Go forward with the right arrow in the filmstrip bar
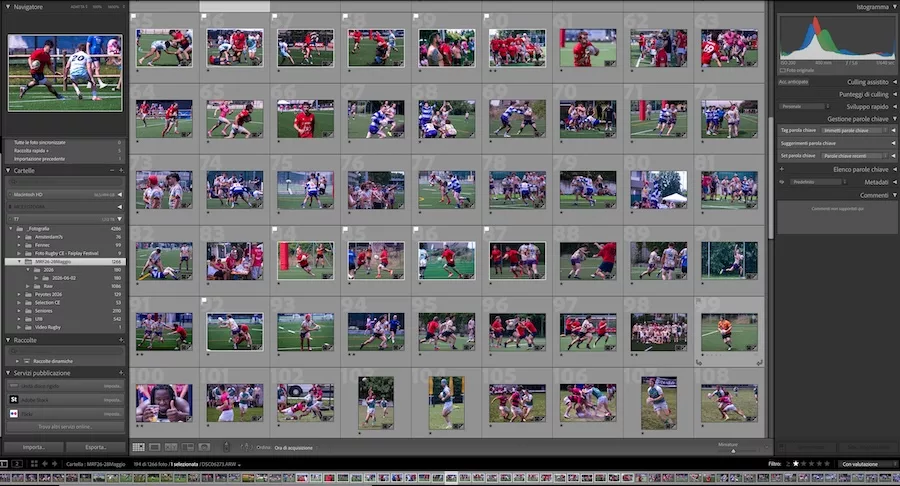900x486 pixels. (55, 464)
